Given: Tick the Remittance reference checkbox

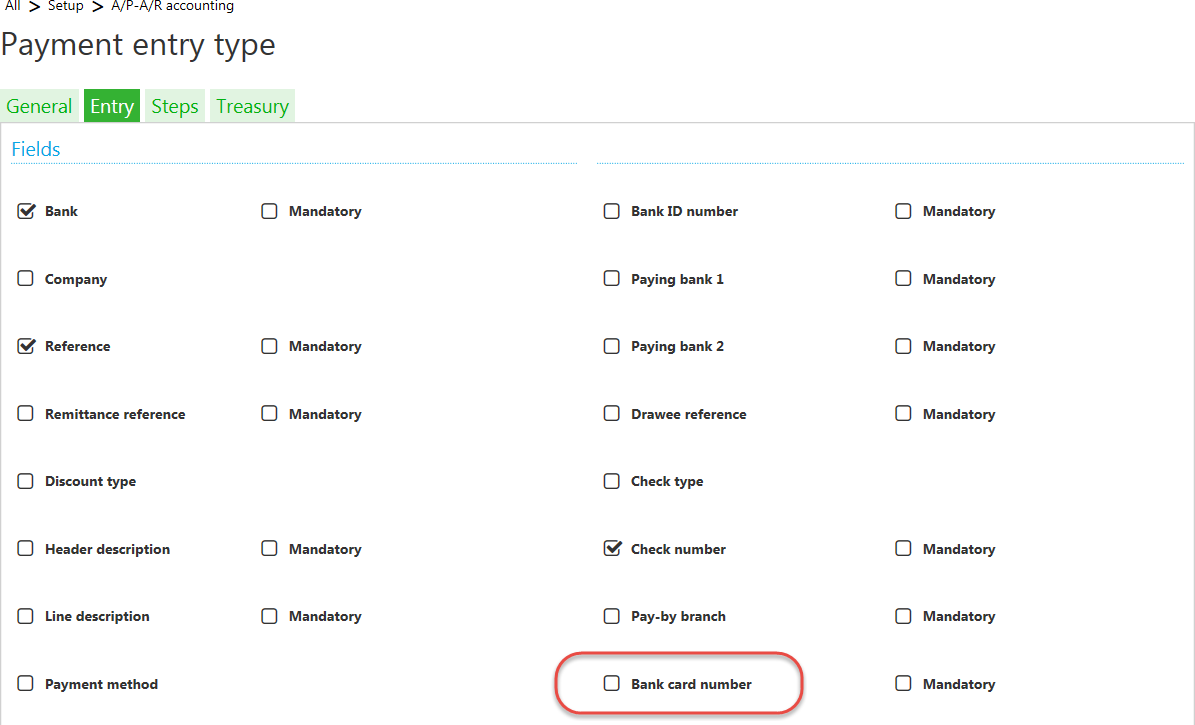Looking at the screenshot, I should (x=26, y=414).
